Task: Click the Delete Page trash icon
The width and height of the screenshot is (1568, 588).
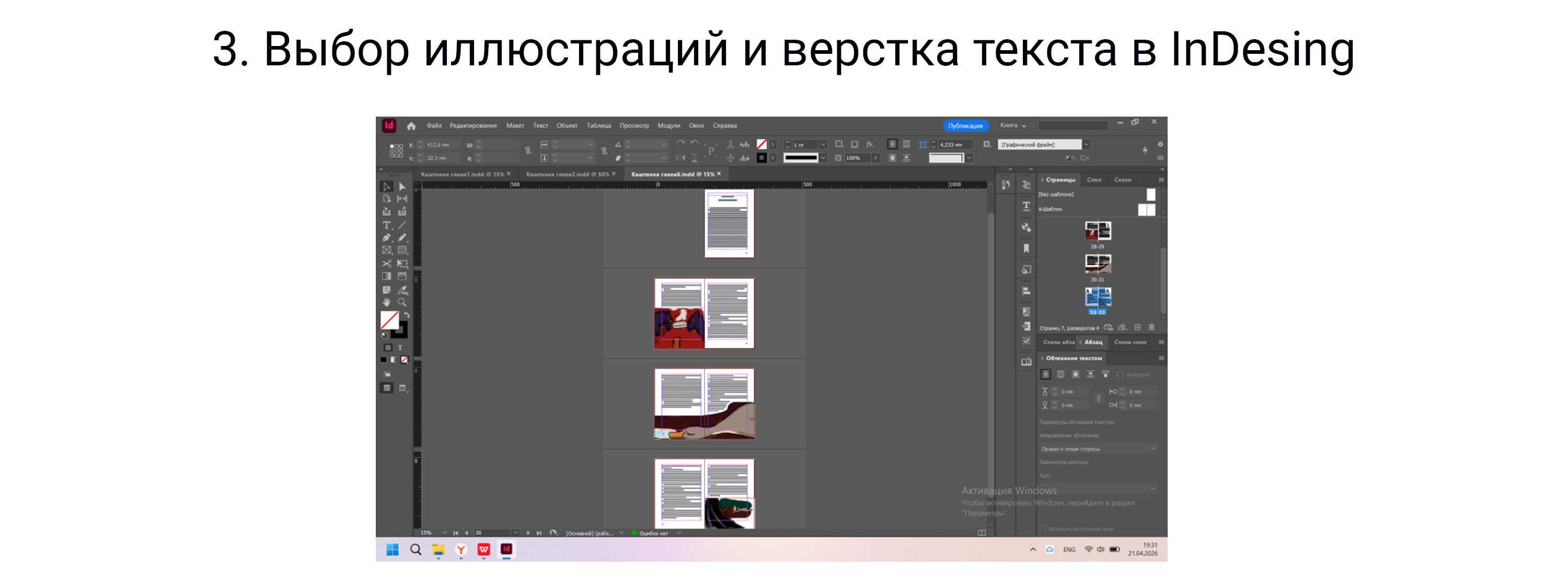Action: click(x=1152, y=328)
